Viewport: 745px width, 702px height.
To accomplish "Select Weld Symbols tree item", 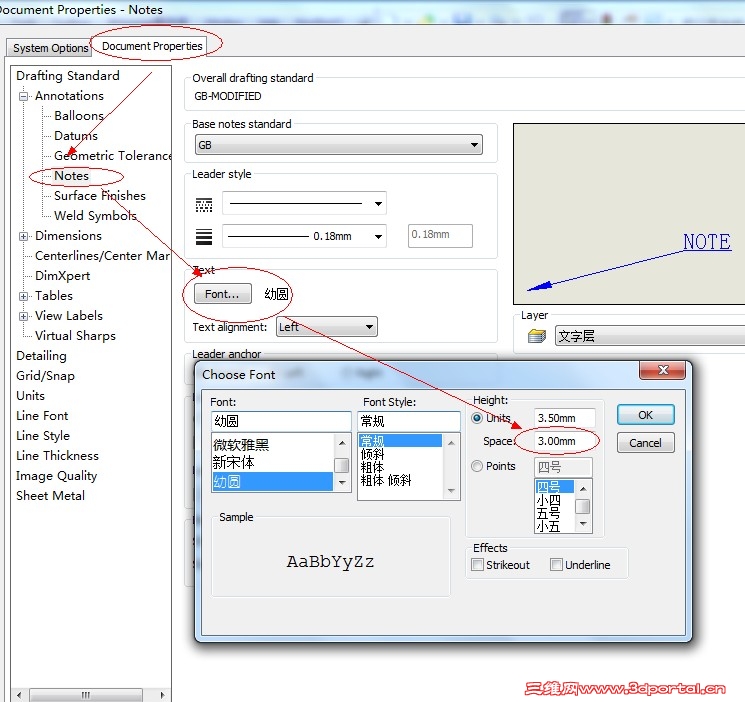I will click(96, 216).
